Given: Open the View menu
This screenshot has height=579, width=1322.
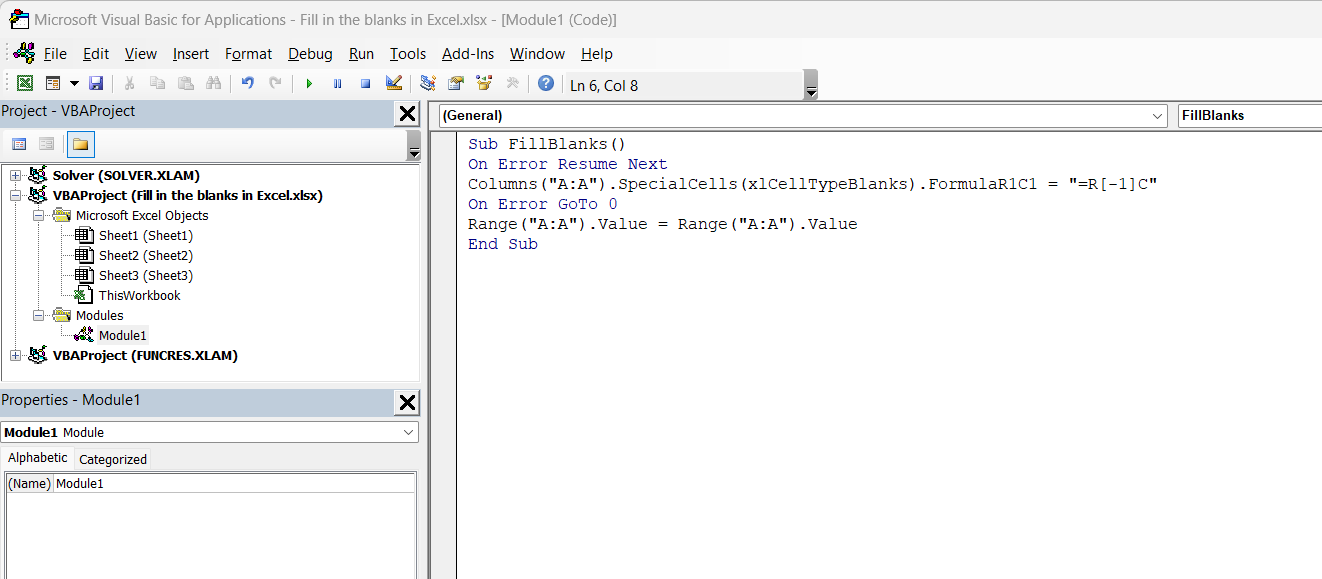Looking at the screenshot, I should pos(141,54).
